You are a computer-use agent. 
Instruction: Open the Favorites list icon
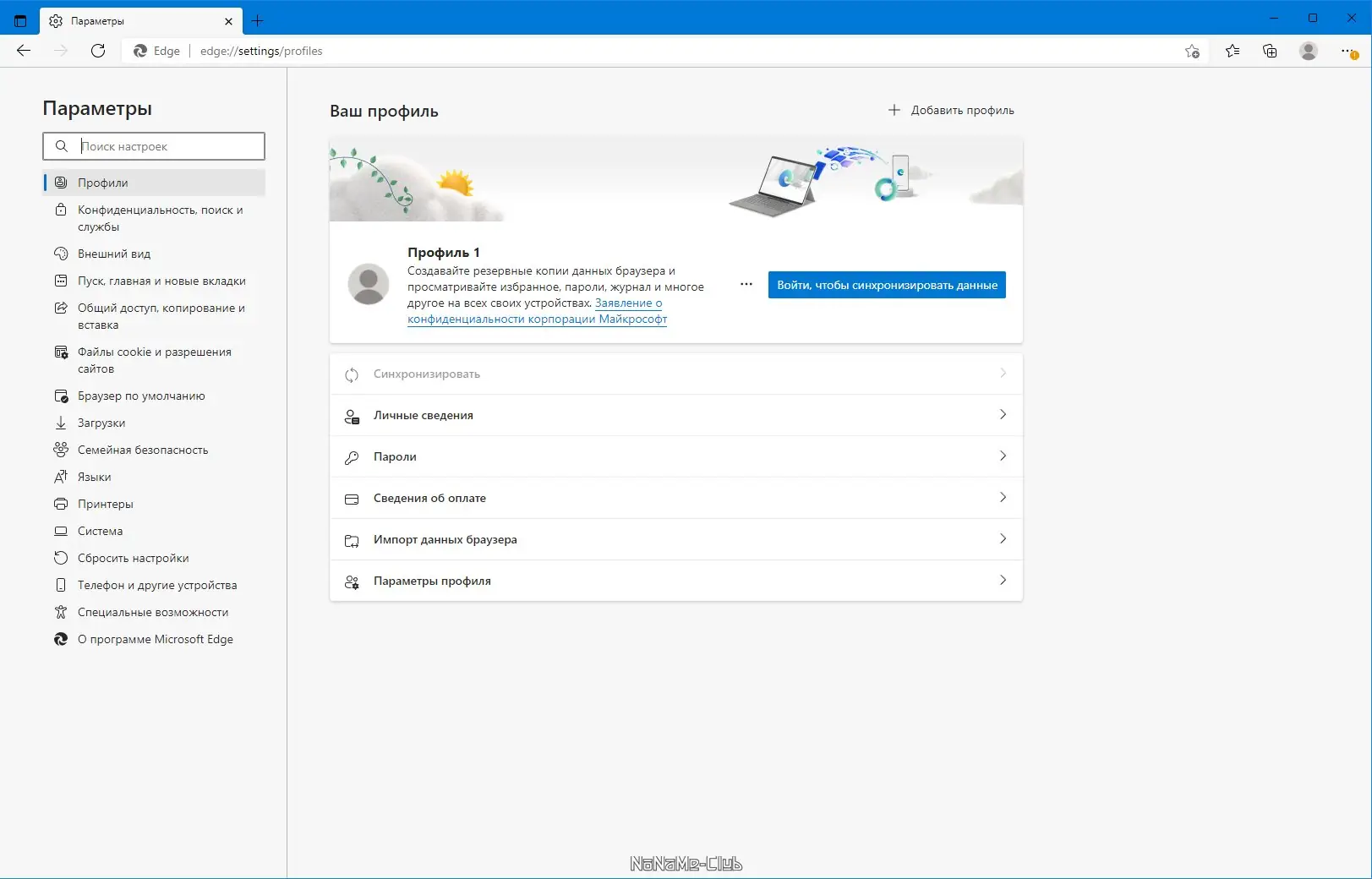click(x=1233, y=51)
